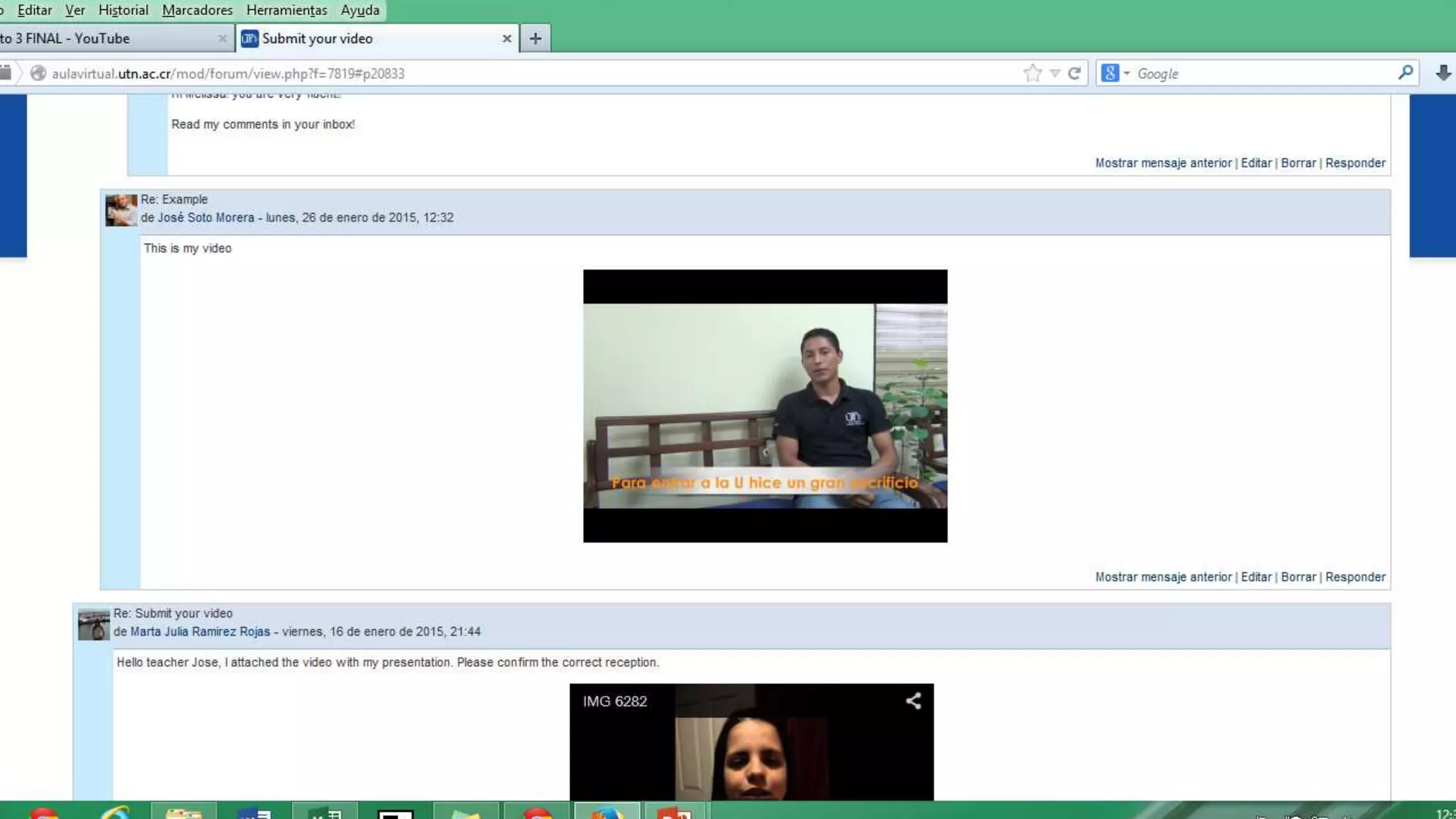Click the 'Hello teacher Jose' message text
The width and height of the screenshot is (1456, 819).
coord(388,662)
